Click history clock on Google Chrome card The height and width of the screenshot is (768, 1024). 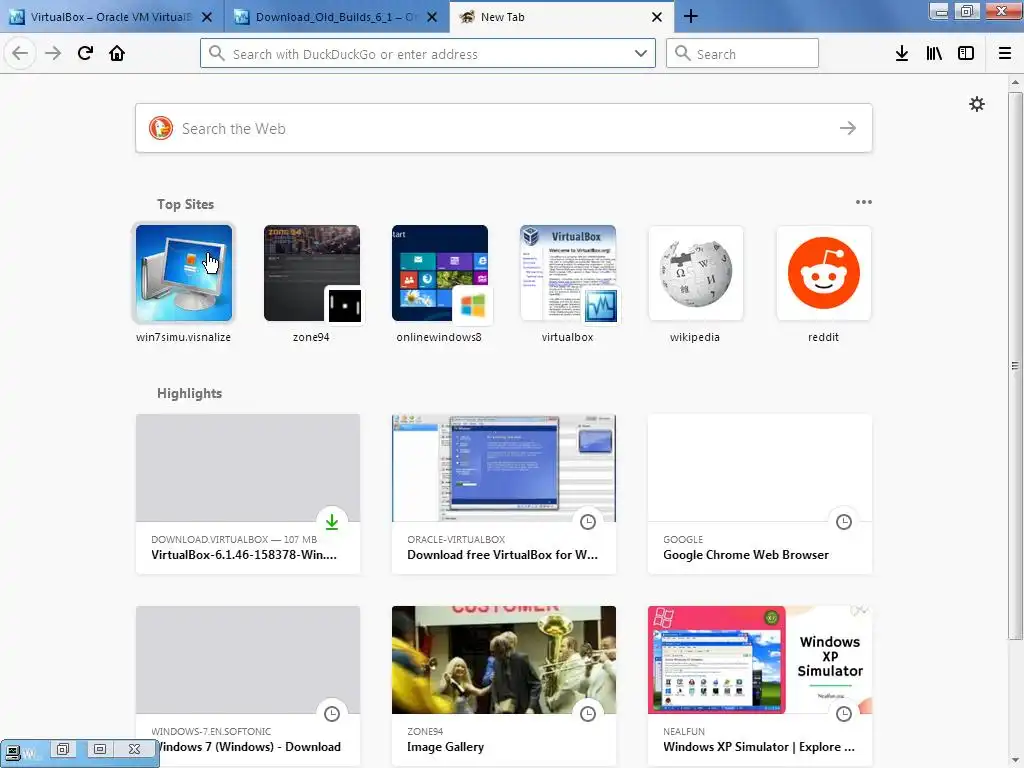(x=844, y=522)
